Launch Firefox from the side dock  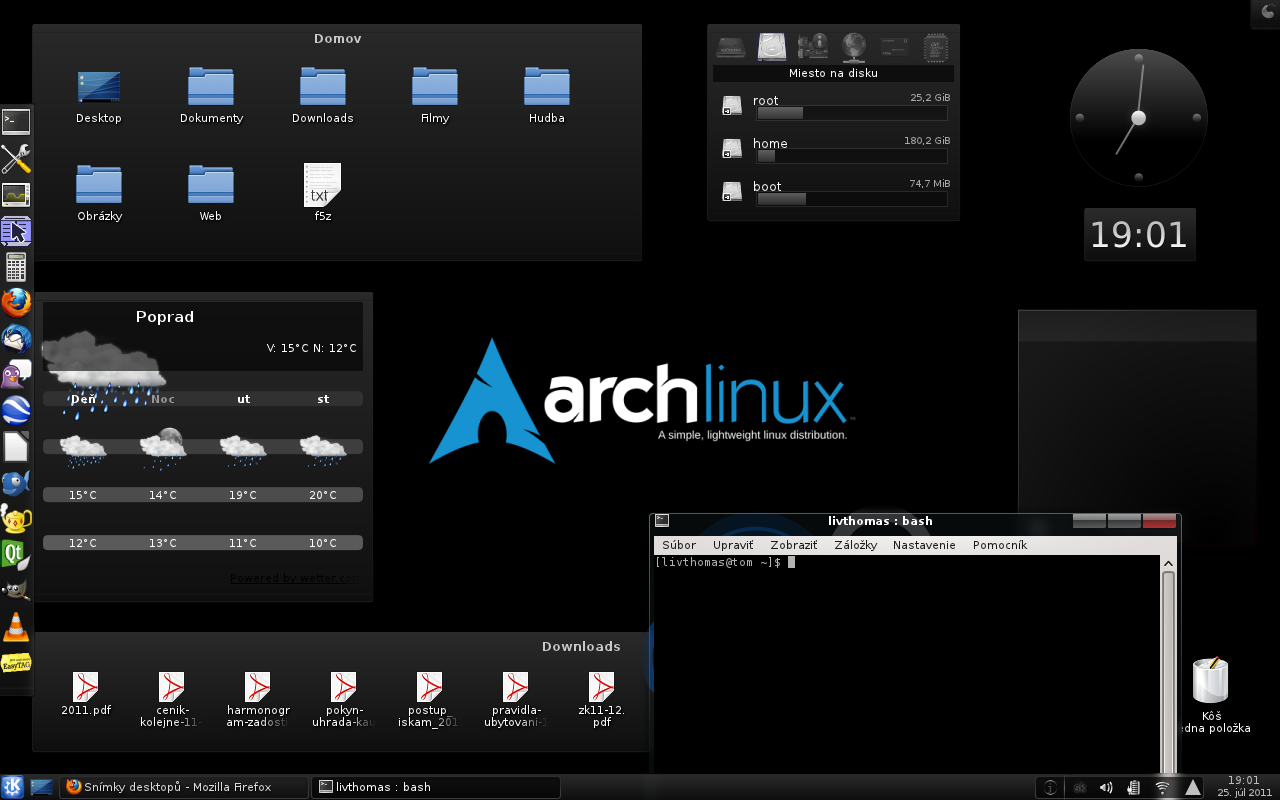coord(16,303)
